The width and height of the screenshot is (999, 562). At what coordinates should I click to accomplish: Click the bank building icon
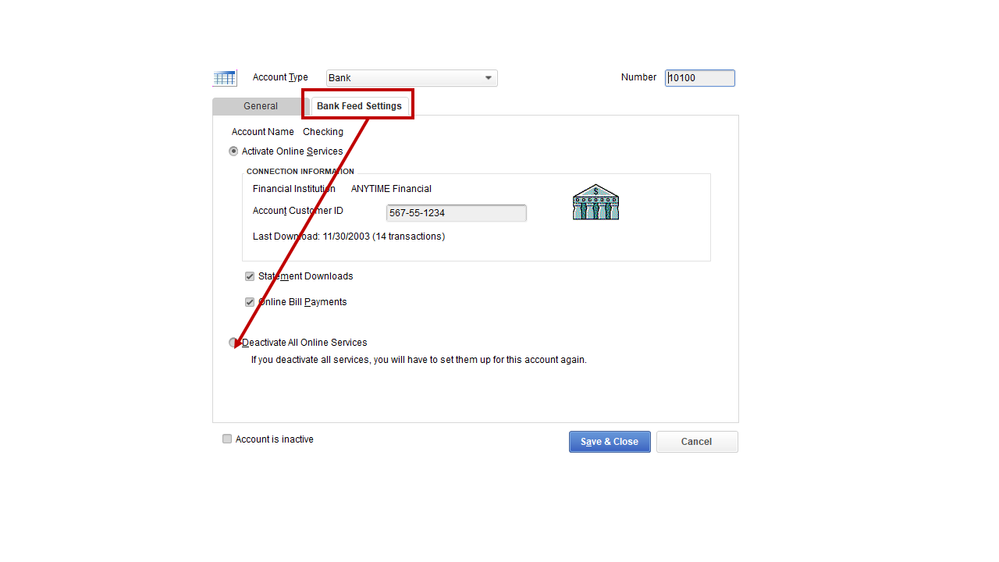tap(596, 202)
